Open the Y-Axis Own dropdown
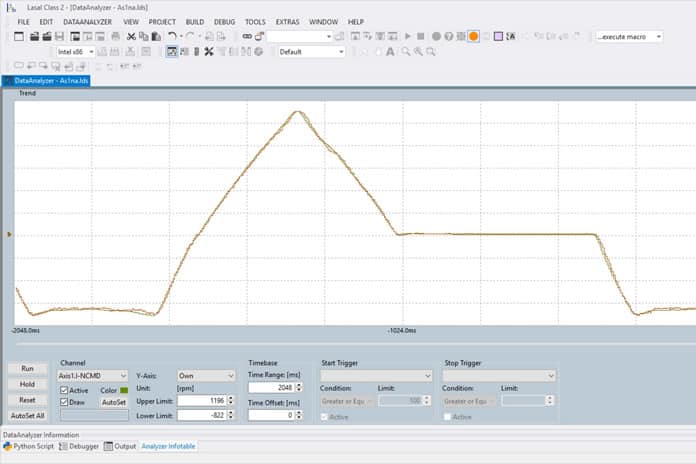Viewport: 696px width, 464px height. (x=206, y=376)
